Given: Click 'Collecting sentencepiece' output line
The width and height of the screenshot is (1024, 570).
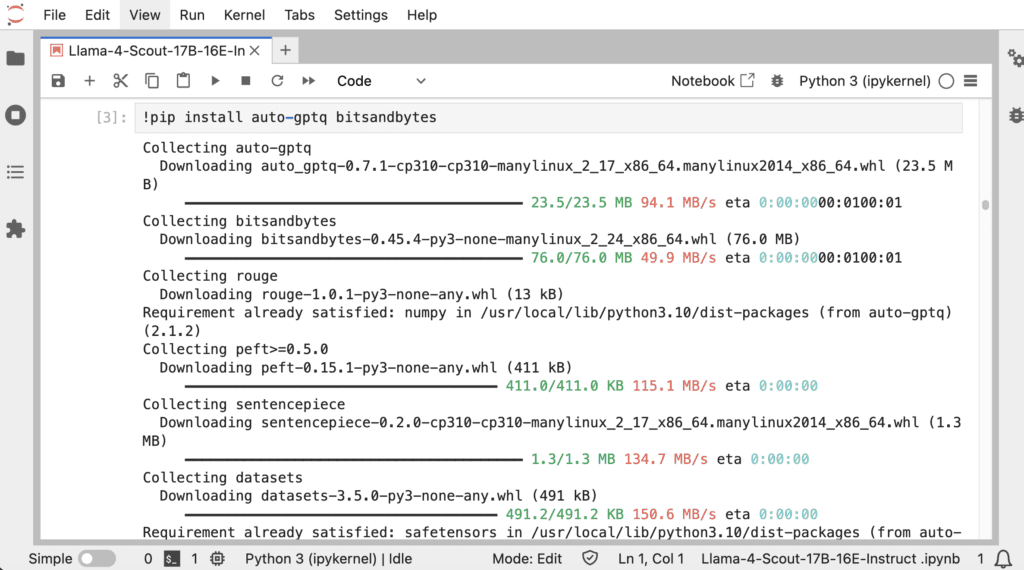Looking at the screenshot, I should (244, 404).
